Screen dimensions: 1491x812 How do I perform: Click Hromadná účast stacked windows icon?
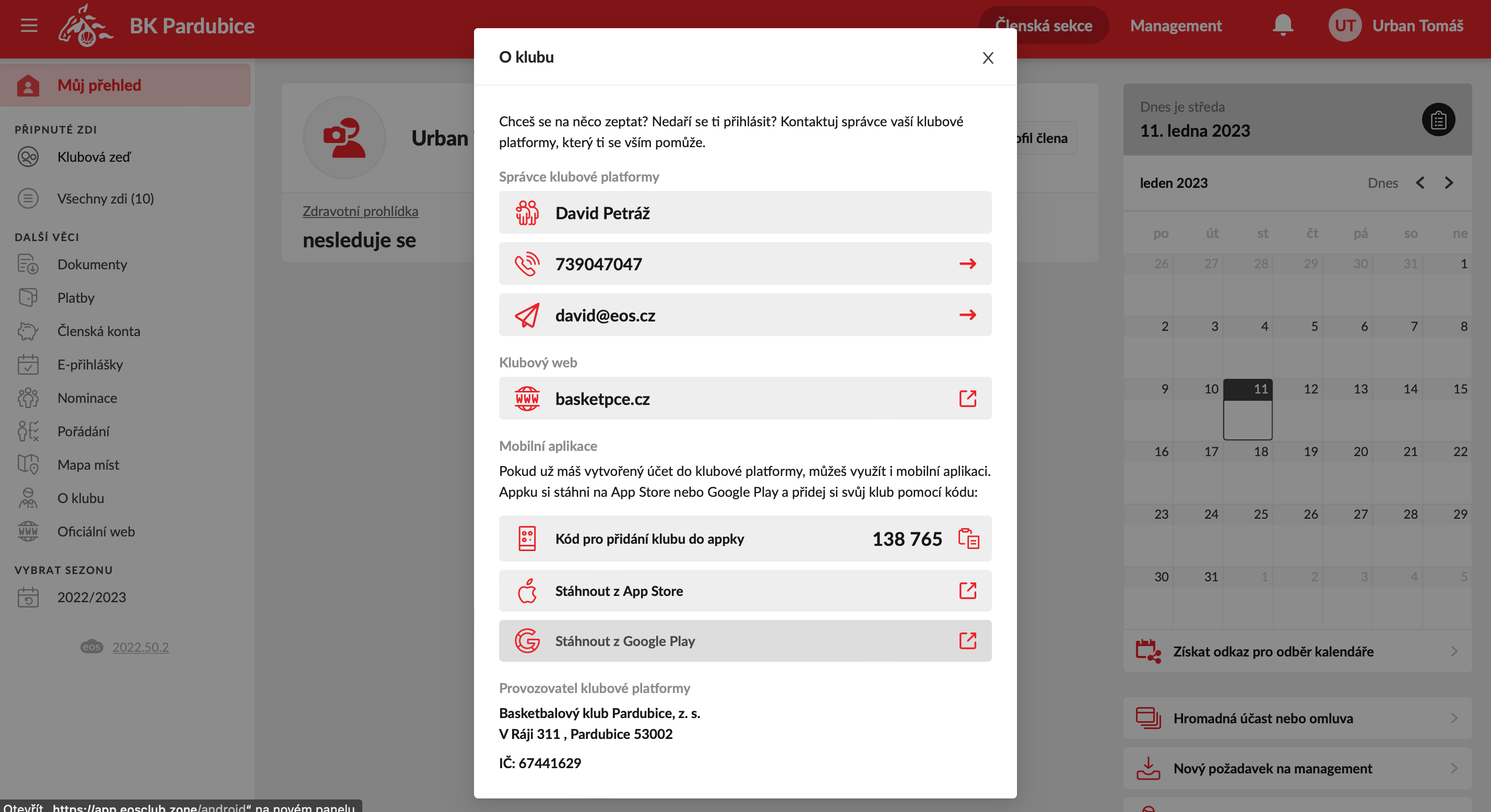[1148, 718]
